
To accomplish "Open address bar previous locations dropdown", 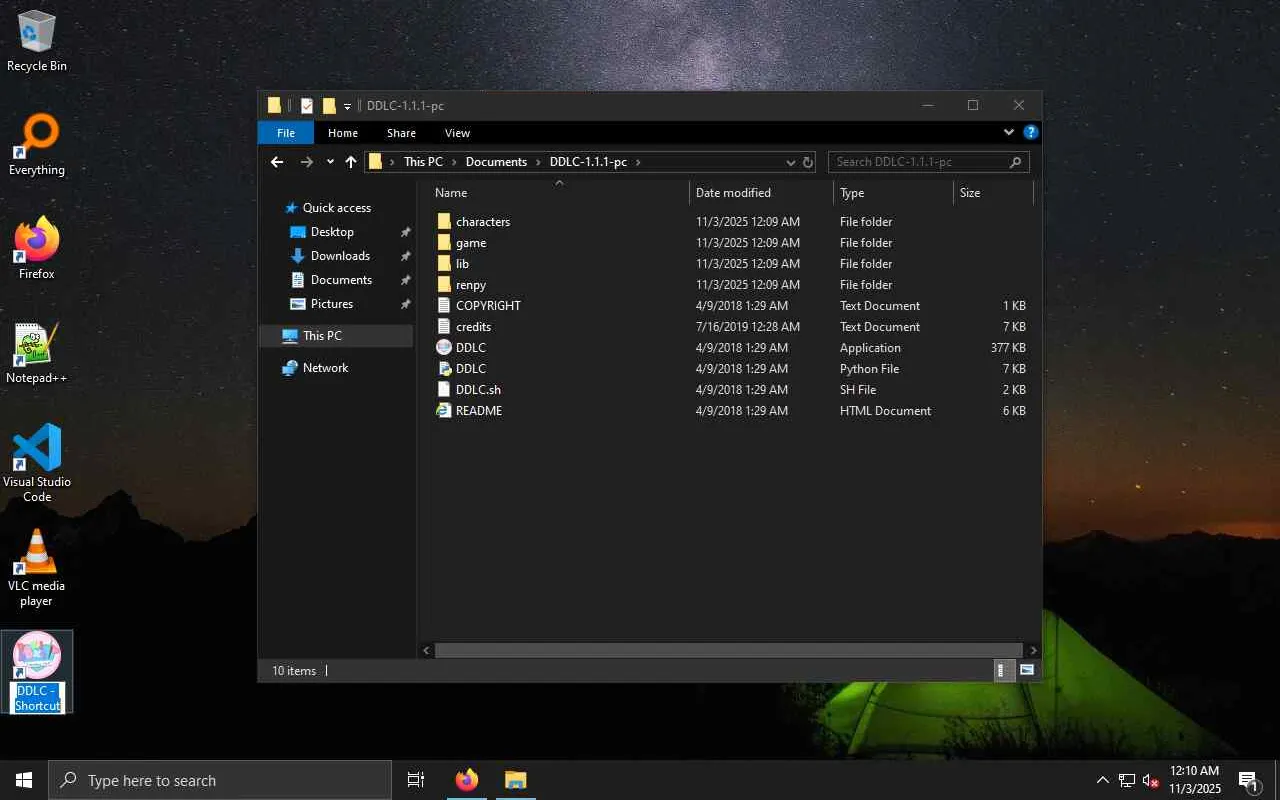I will pos(790,162).
